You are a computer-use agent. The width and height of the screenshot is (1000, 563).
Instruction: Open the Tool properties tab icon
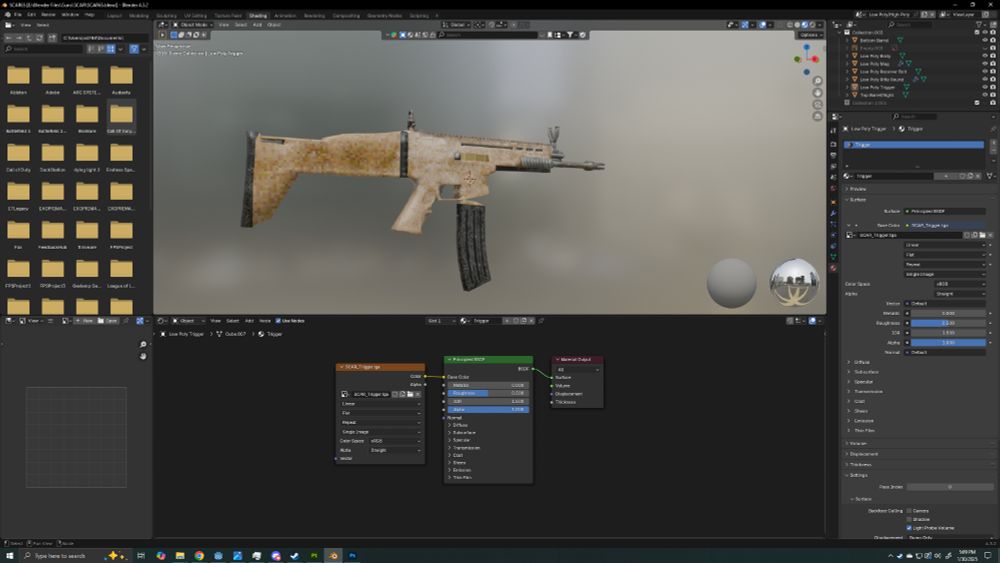833,131
